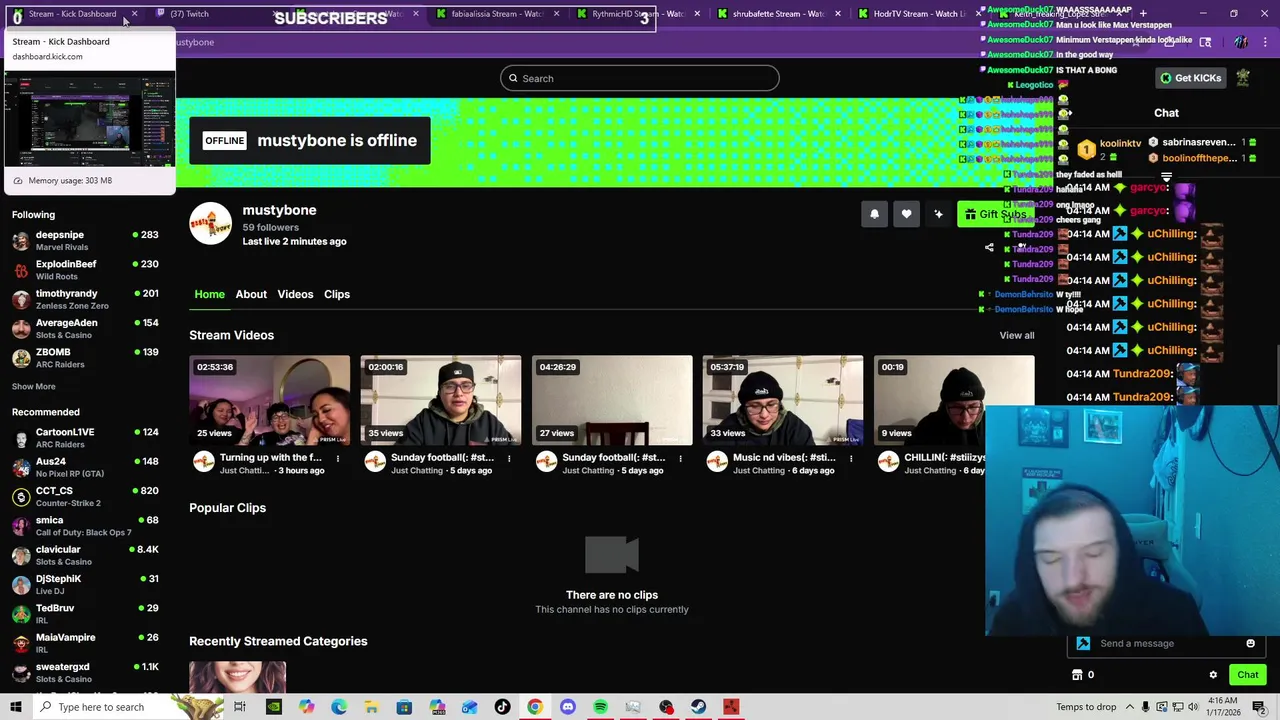This screenshot has height=720, width=1280.
Task: Open Windows notification center
Action: [x=1262, y=707]
